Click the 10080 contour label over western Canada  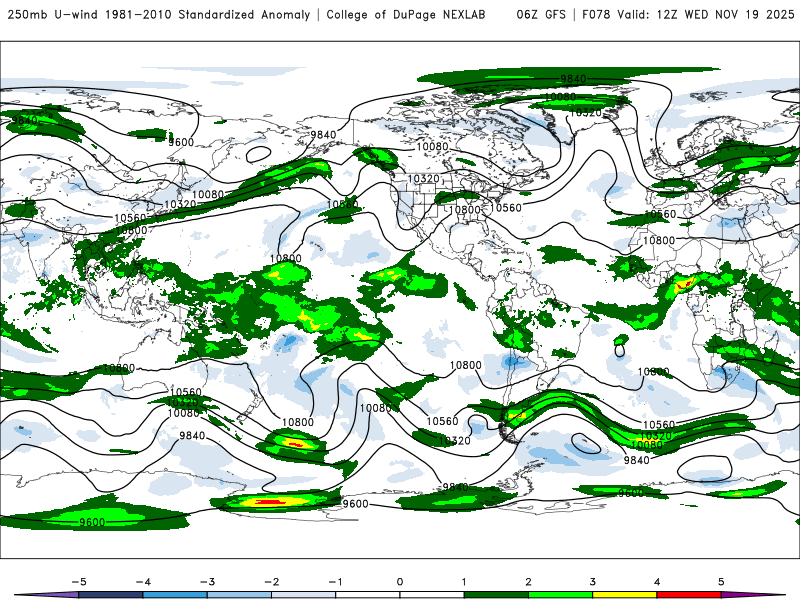coord(432,147)
